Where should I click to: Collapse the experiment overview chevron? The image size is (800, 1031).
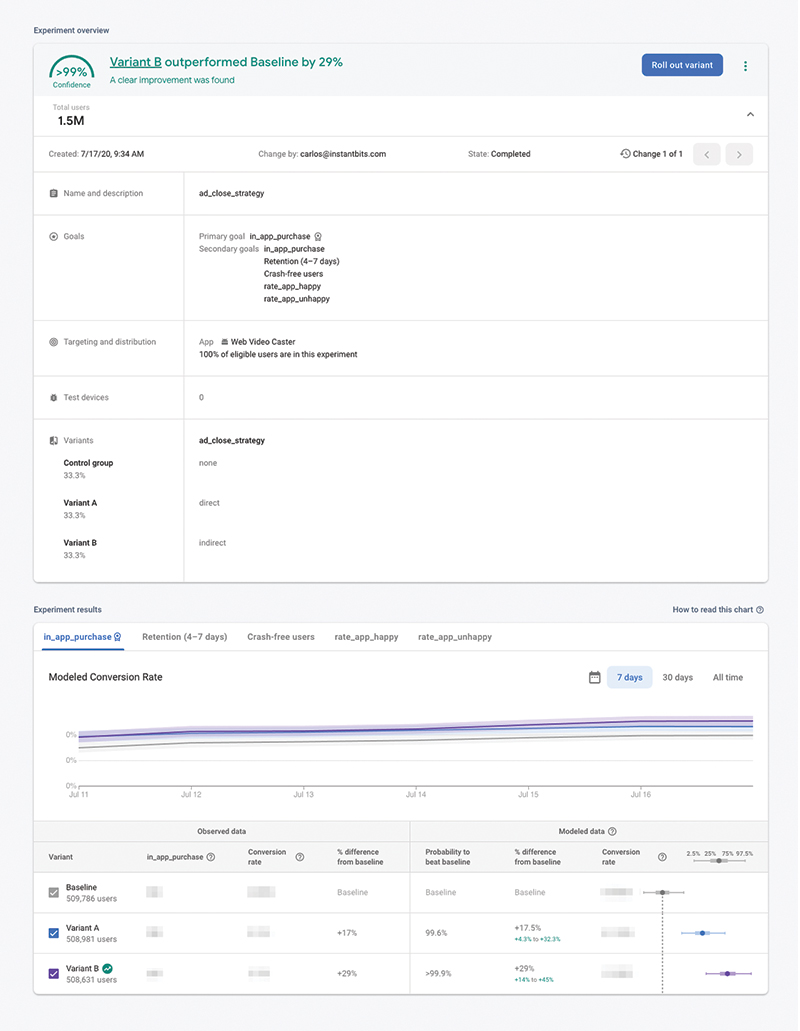750,114
